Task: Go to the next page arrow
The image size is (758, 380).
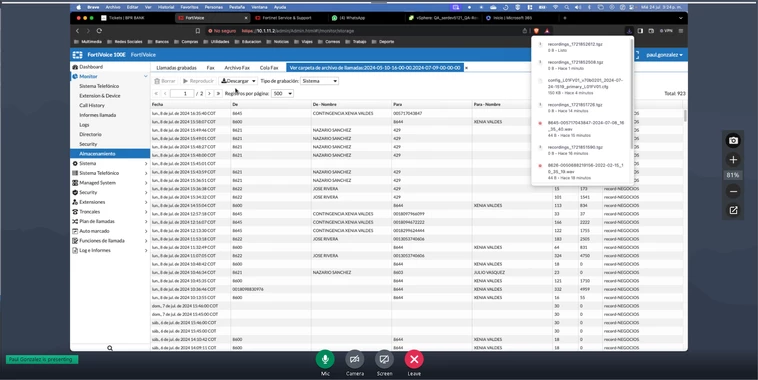Action: click(209, 93)
